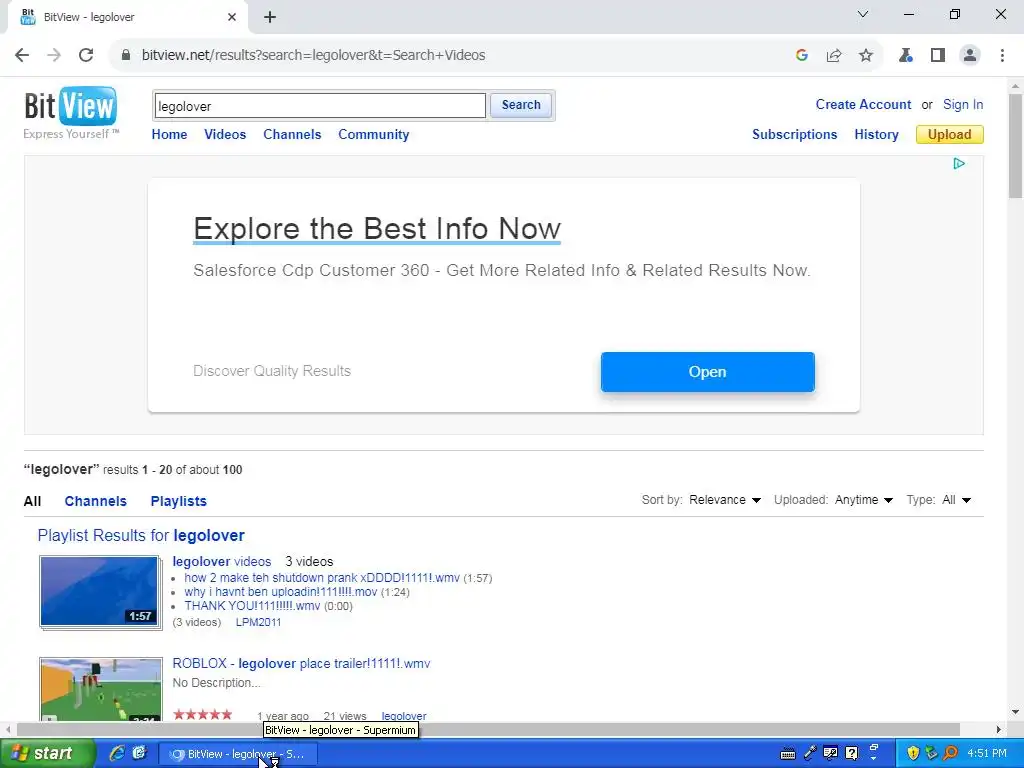Click the browser address bar URL
The height and width of the screenshot is (768, 1024).
313,56
